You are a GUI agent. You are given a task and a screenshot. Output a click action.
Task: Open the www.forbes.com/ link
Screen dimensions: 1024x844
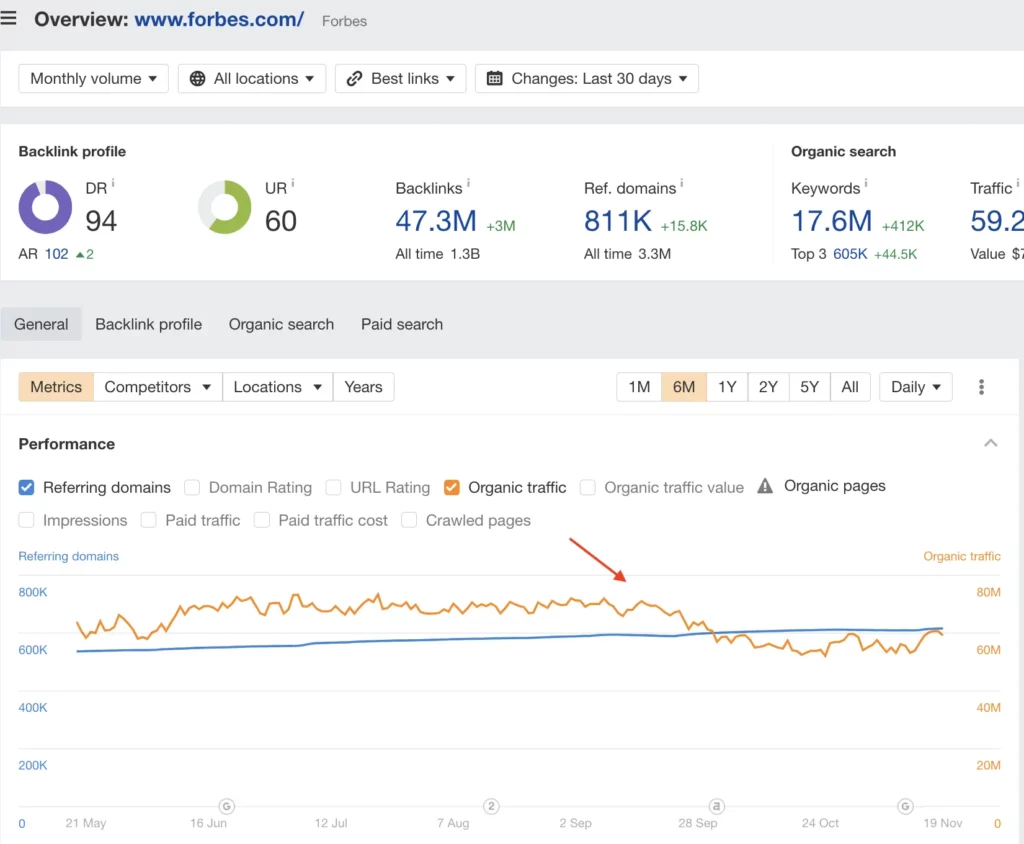click(x=219, y=19)
